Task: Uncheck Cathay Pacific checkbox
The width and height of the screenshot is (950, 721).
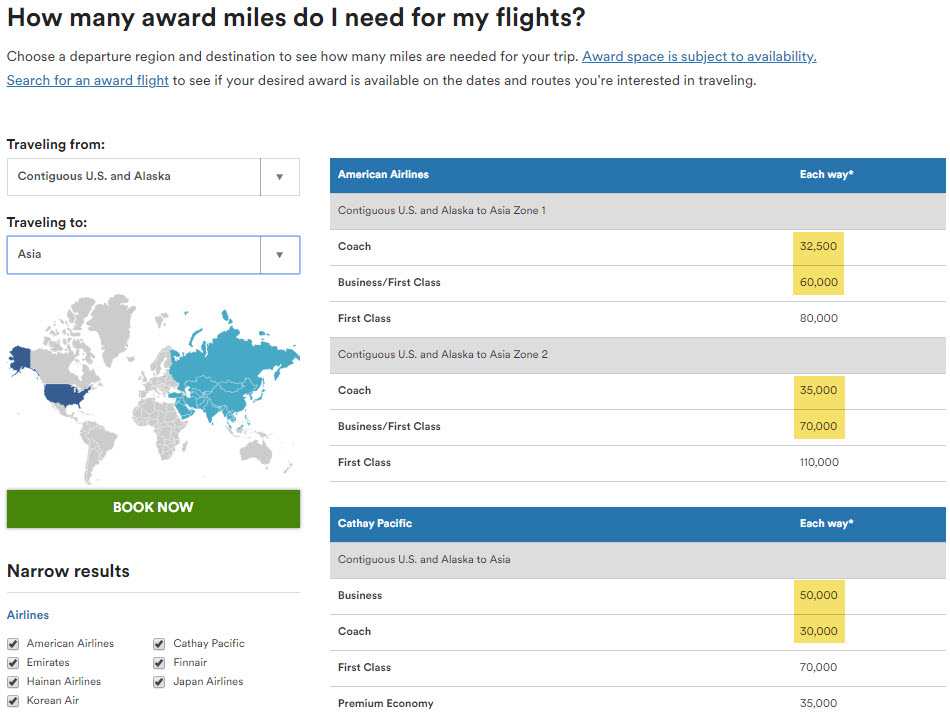Action: coord(159,643)
